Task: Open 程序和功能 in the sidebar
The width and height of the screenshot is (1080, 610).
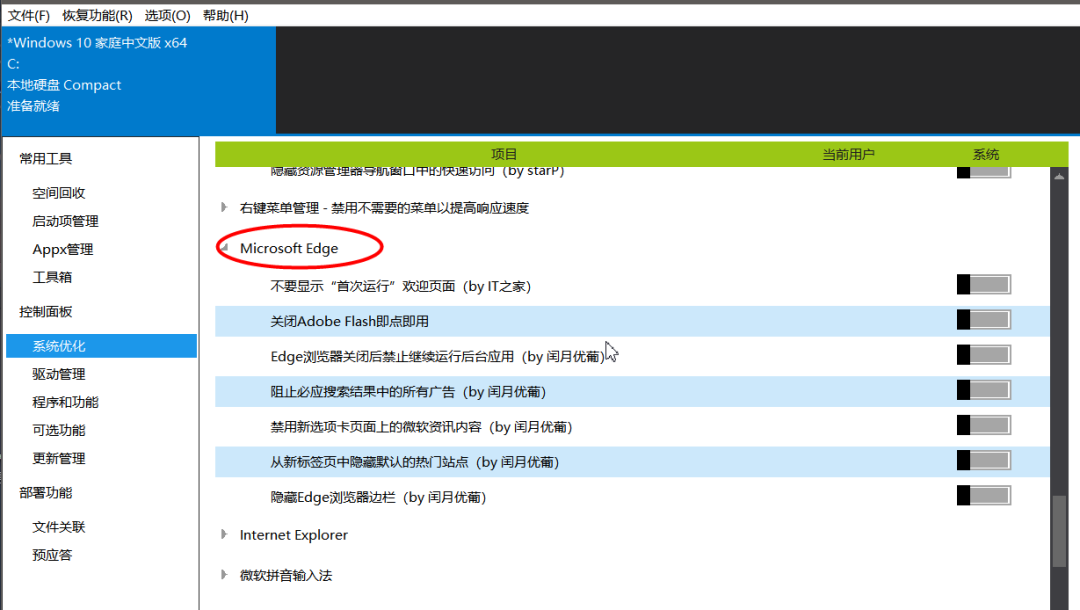Action: pyautogui.click(x=65, y=402)
